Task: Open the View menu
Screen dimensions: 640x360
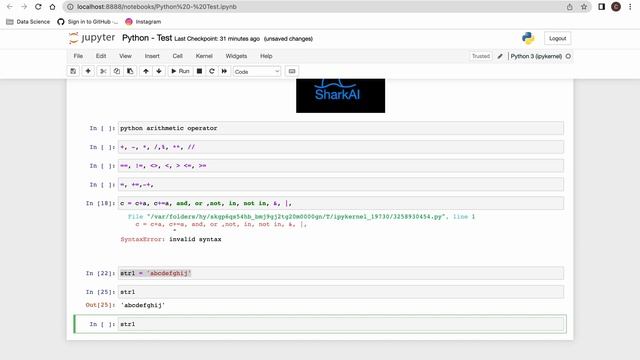Action: (x=125, y=56)
